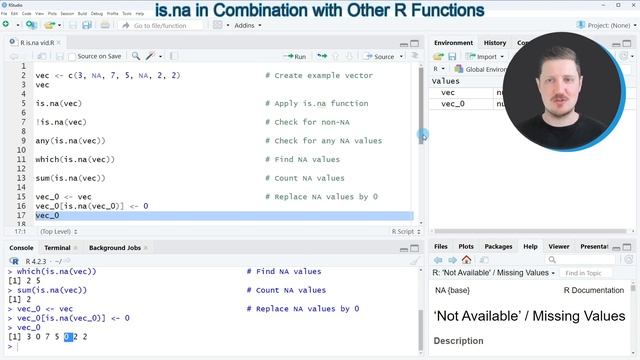This screenshot has width=640, height=360.
Task: Select the vec_0 variable in Environment
Action: (453, 104)
